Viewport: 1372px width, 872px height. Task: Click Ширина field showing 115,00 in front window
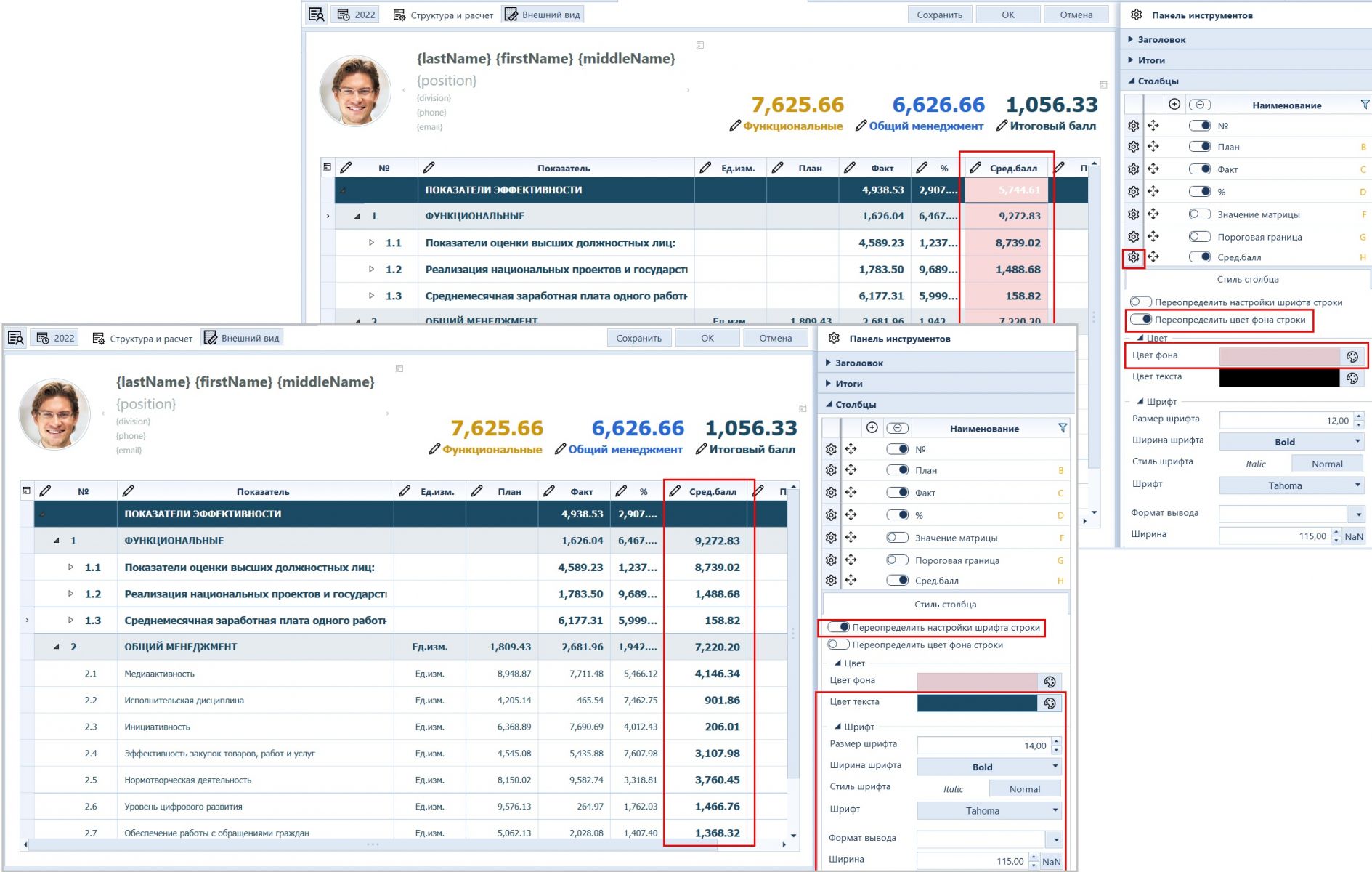click(973, 861)
